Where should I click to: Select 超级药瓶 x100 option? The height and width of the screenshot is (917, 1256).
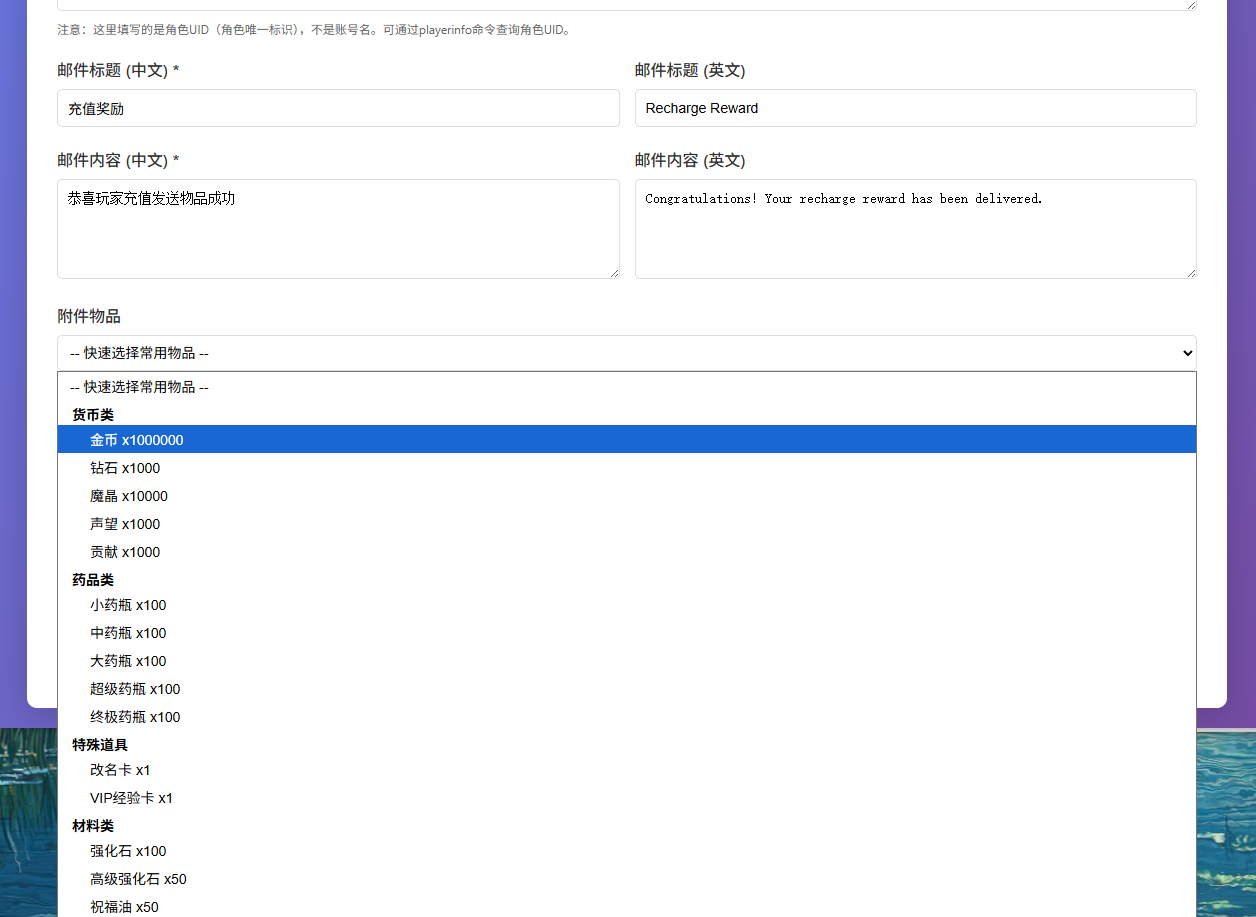tap(135, 689)
